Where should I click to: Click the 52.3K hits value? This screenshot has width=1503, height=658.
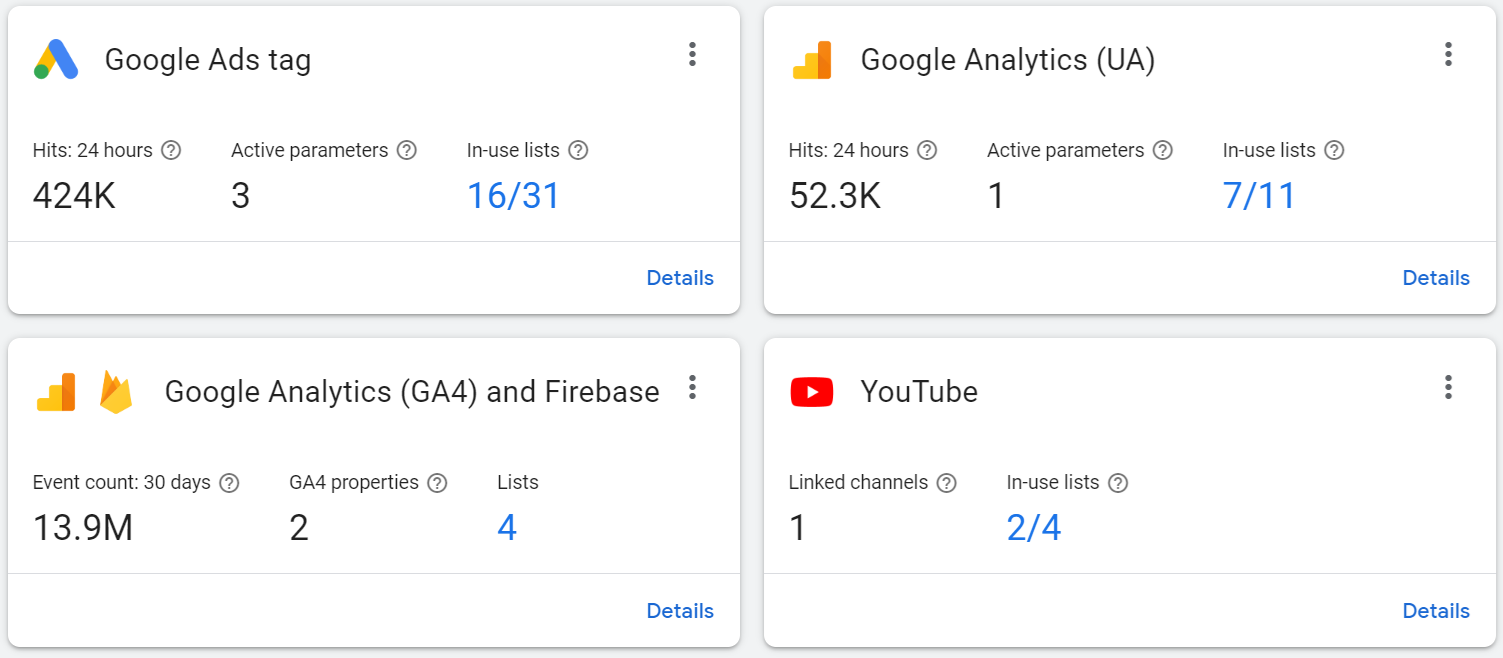coord(835,196)
